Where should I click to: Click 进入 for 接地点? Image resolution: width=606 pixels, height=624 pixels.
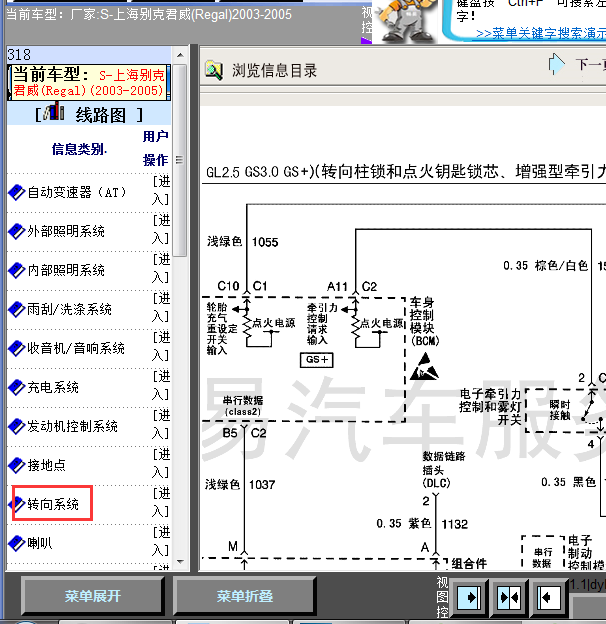[x=161, y=463]
